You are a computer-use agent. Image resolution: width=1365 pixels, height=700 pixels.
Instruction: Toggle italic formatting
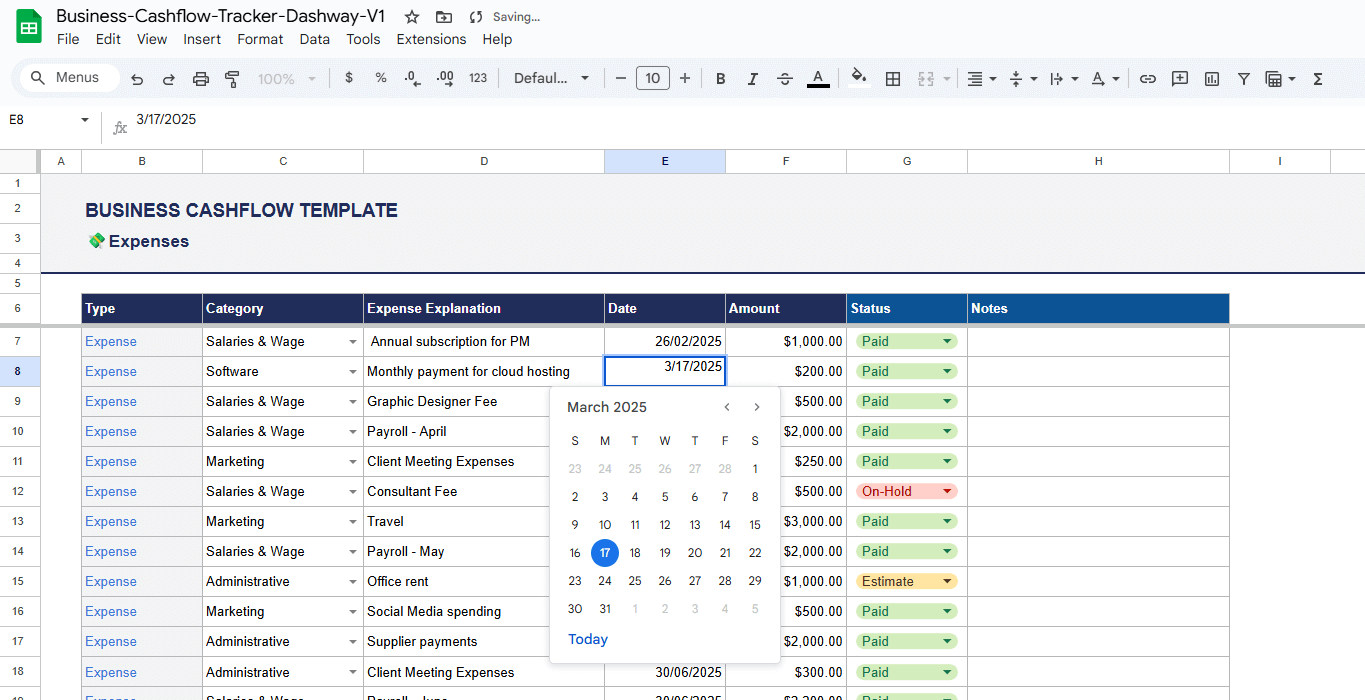pyautogui.click(x=752, y=78)
